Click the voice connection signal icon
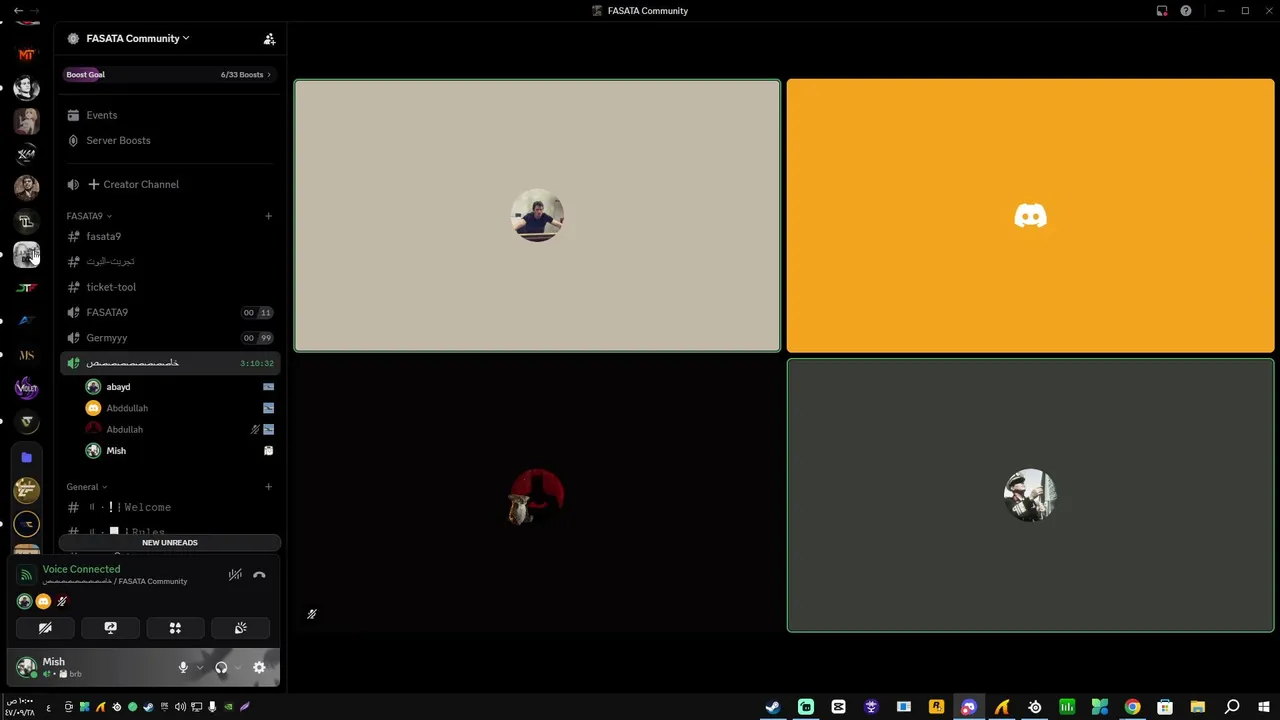This screenshot has width=1280, height=720. [x=26, y=575]
